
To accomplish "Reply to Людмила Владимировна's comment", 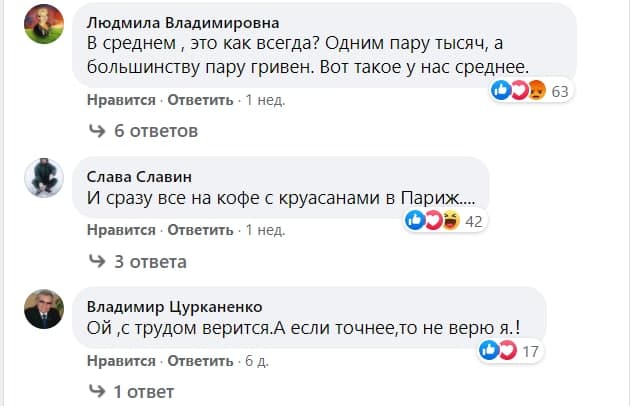I will [201, 100].
